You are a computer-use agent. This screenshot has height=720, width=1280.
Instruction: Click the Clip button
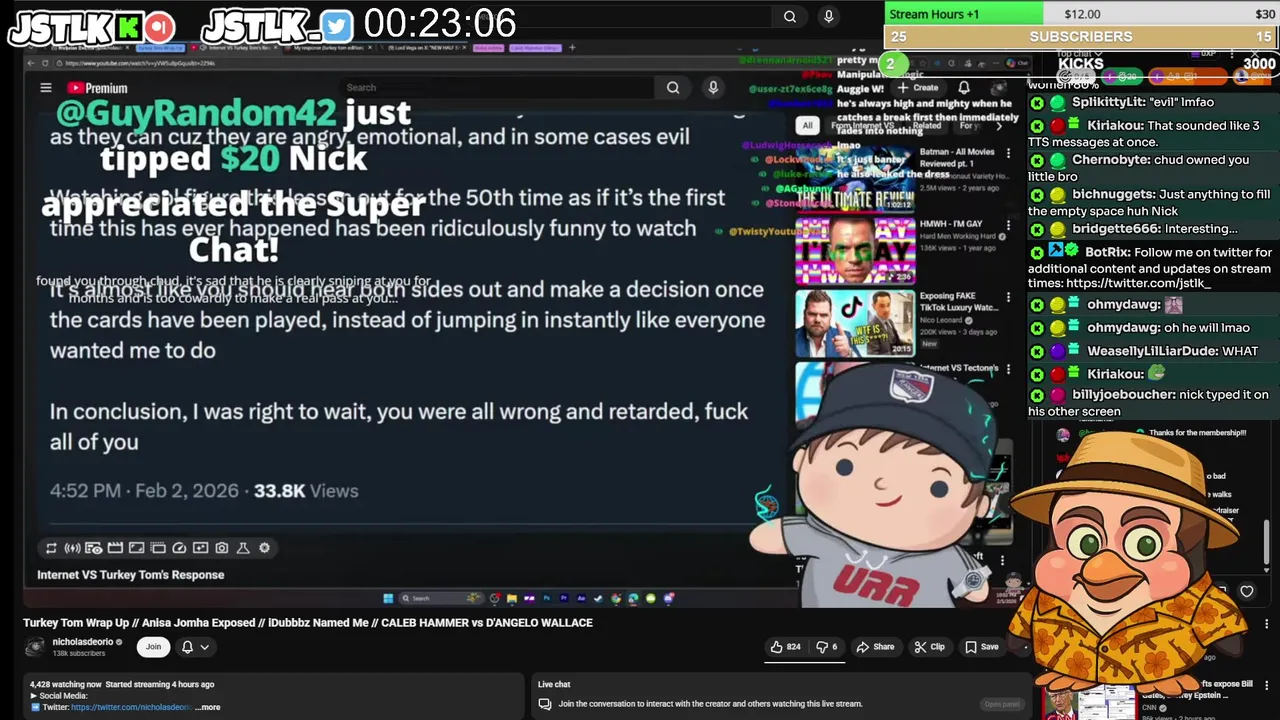930,647
